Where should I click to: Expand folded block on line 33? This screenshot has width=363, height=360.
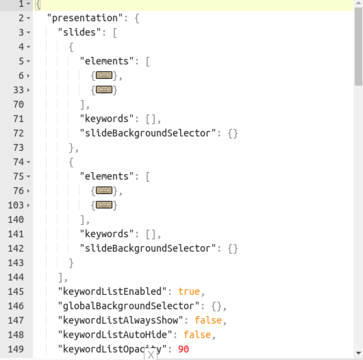pyautogui.click(x=104, y=90)
